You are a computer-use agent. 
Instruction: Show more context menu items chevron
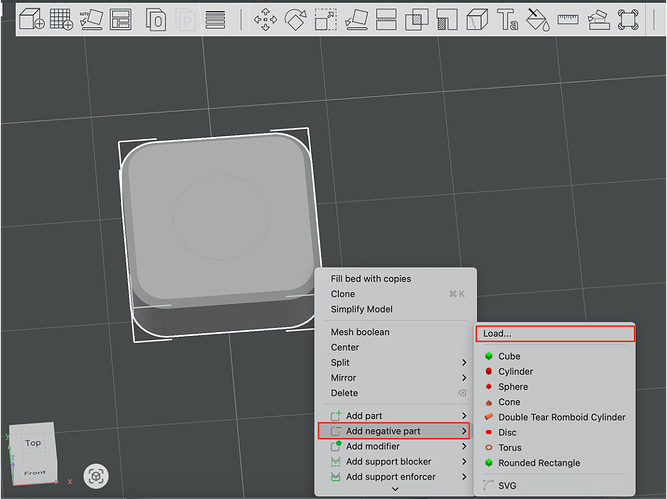coord(395,489)
